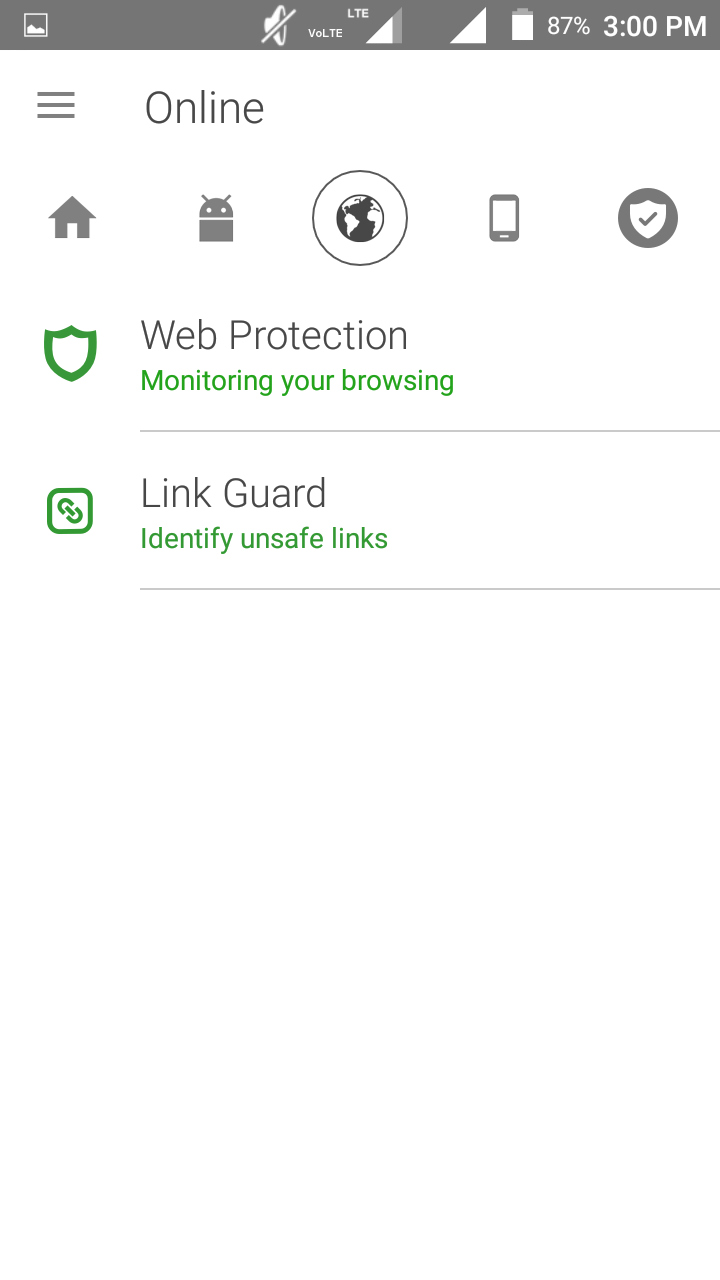Select the globe Online tab icon
The height and width of the screenshot is (1280, 720).
(360, 218)
